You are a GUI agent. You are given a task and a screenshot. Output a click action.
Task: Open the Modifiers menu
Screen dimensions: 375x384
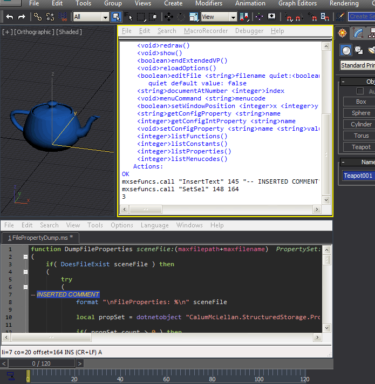(209, 3)
